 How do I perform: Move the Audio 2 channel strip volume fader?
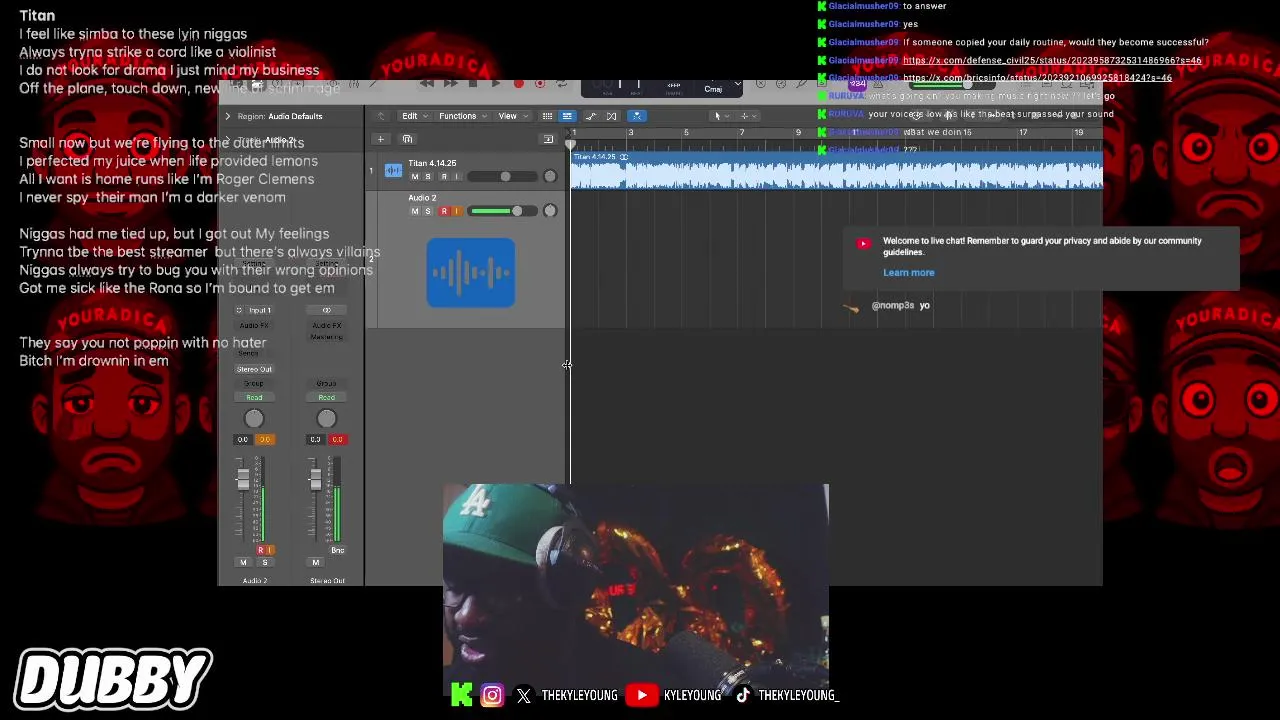pos(242,481)
